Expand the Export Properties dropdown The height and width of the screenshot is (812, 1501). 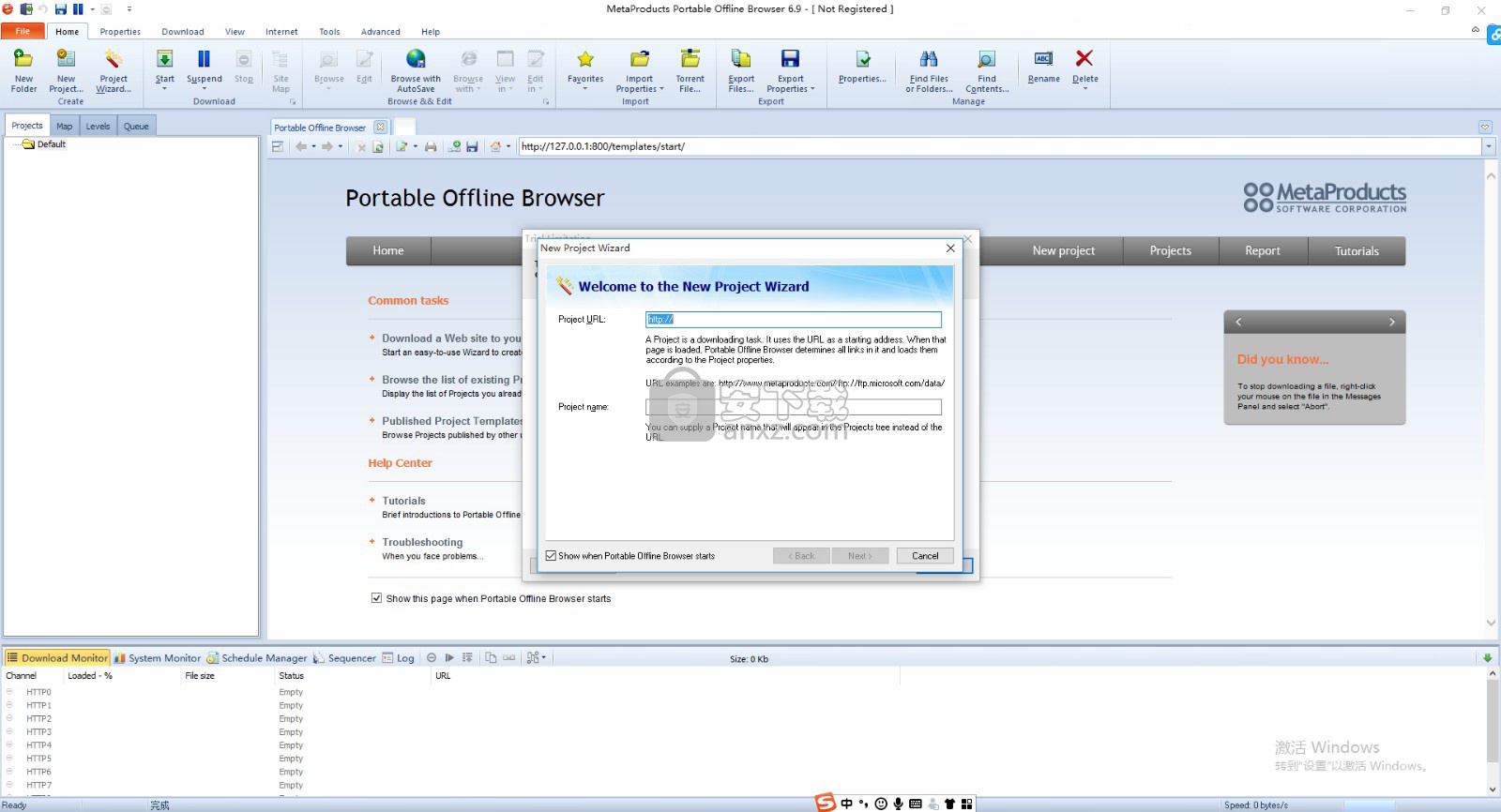pyautogui.click(x=812, y=89)
